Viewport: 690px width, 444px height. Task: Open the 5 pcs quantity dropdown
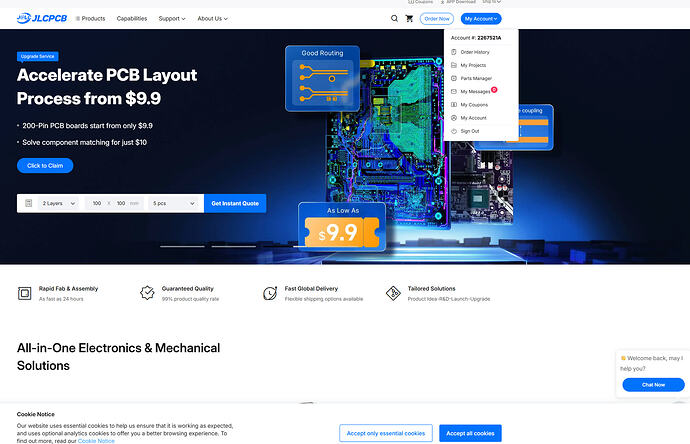pyautogui.click(x=172, y=203)
